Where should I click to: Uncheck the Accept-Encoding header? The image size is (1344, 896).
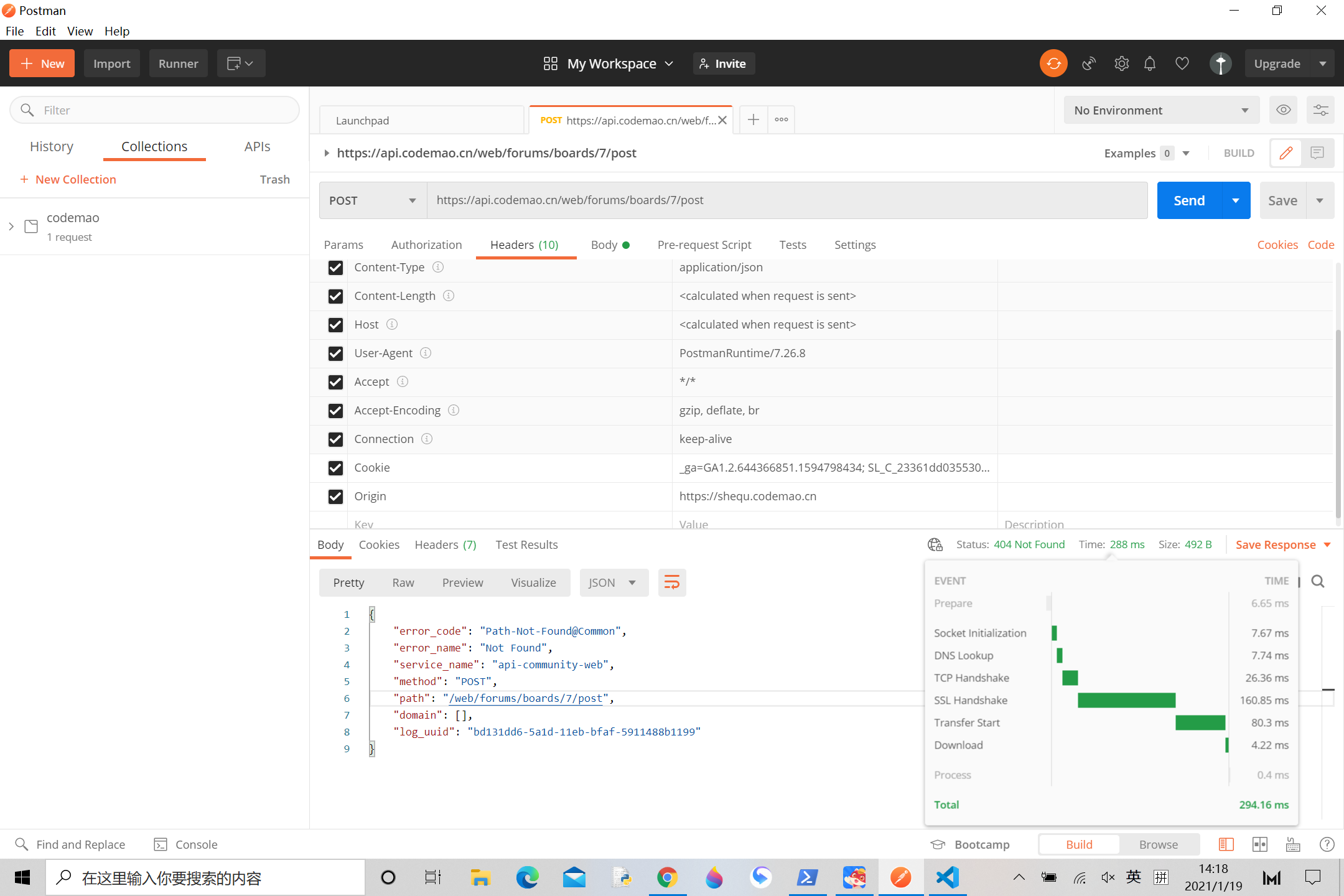point(335,411)
